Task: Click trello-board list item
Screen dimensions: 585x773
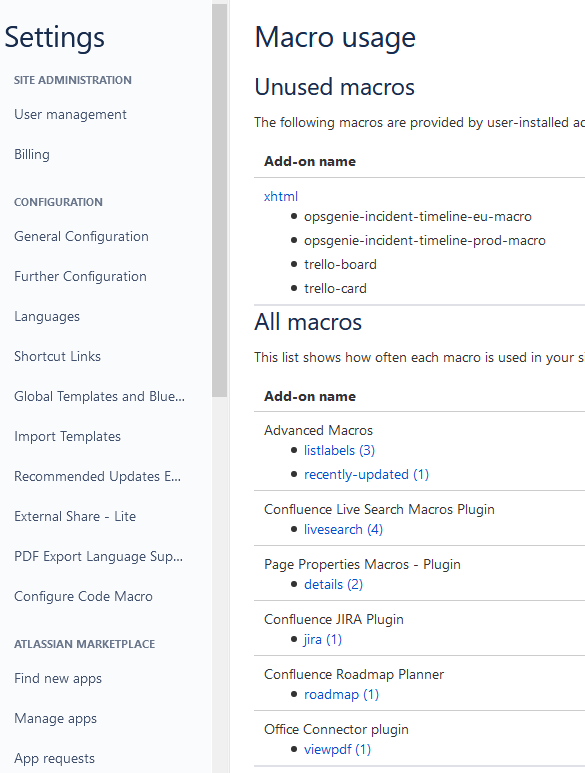Action: tap(340, 264)
